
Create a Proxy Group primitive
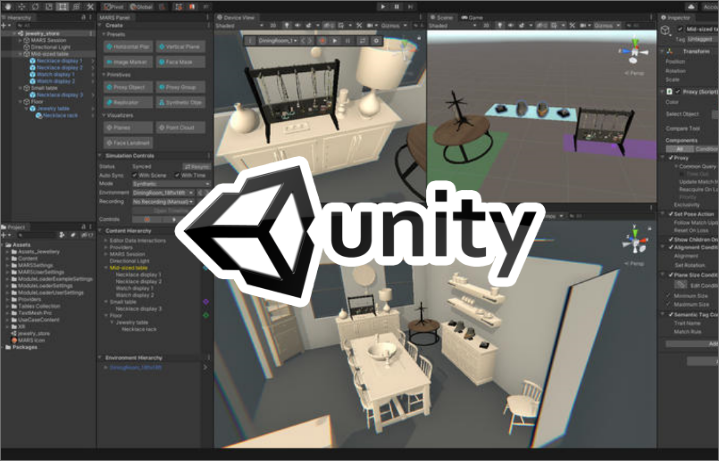[x=180, y=87]
